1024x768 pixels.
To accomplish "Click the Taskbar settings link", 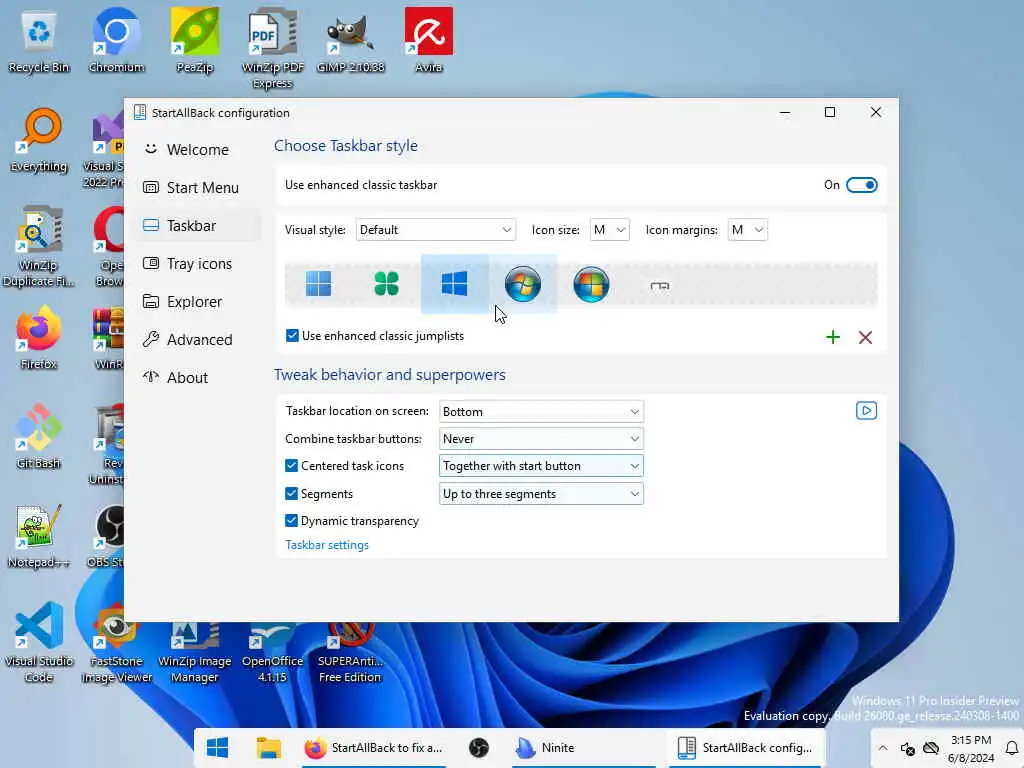I will click(x=327, y=545).
